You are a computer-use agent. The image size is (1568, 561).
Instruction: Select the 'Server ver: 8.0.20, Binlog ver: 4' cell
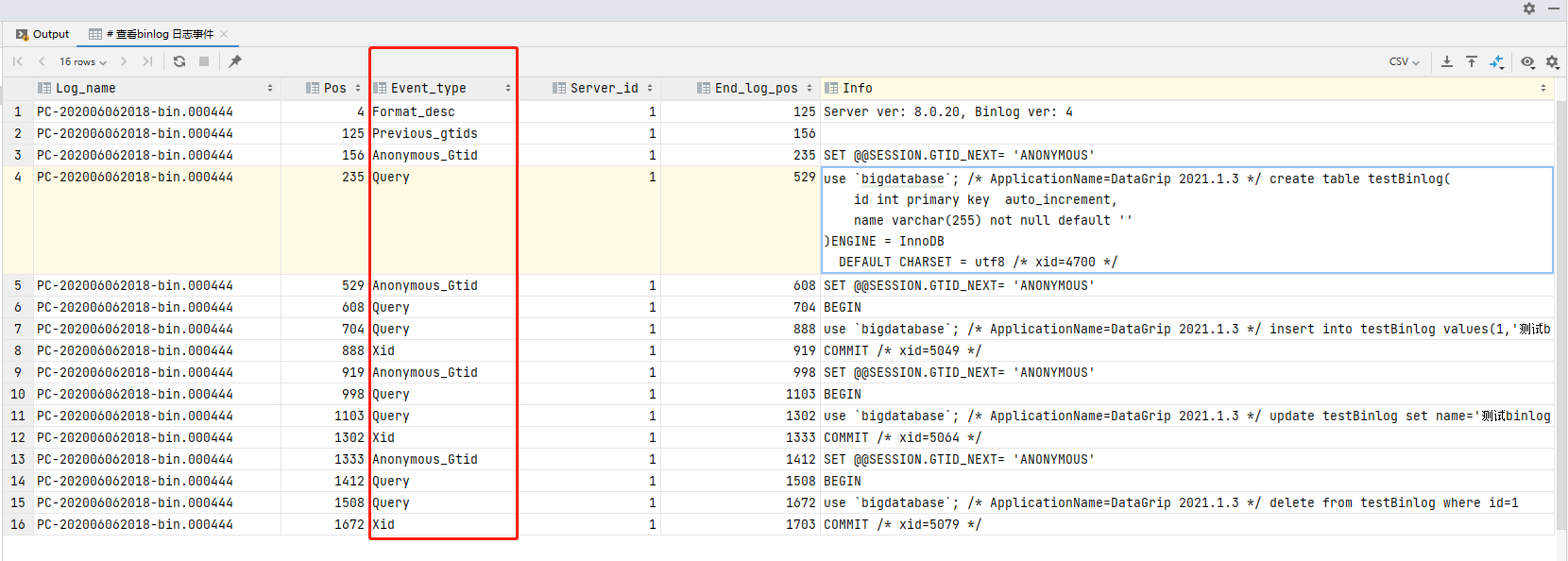[x=1186, y=111]
